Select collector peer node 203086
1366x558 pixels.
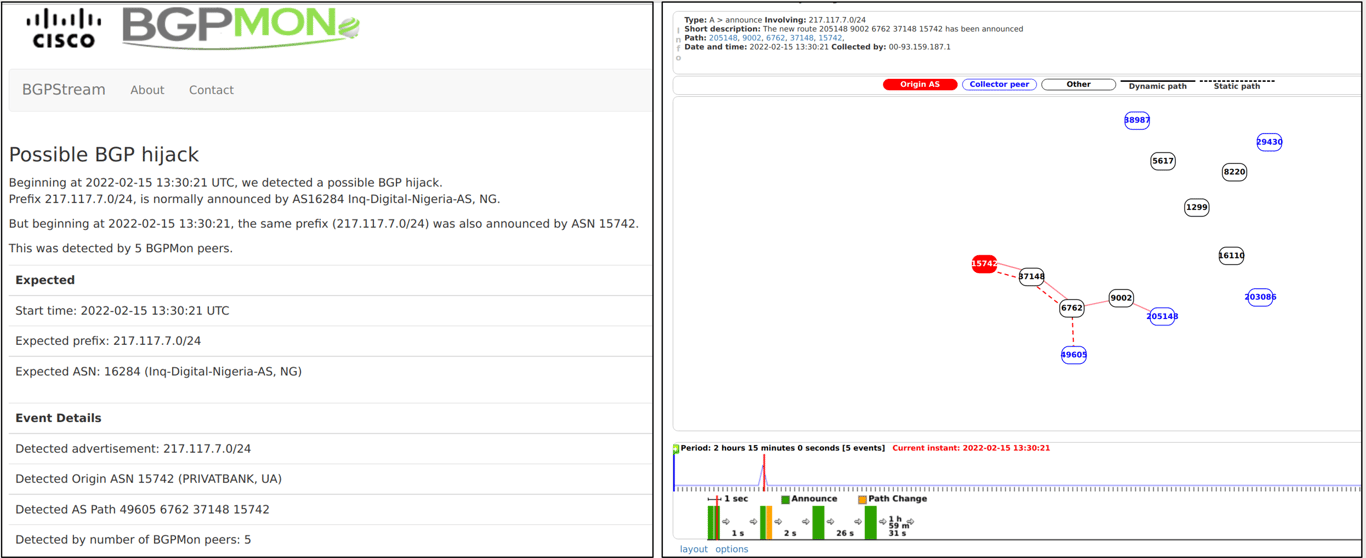tap(1260, 297)
